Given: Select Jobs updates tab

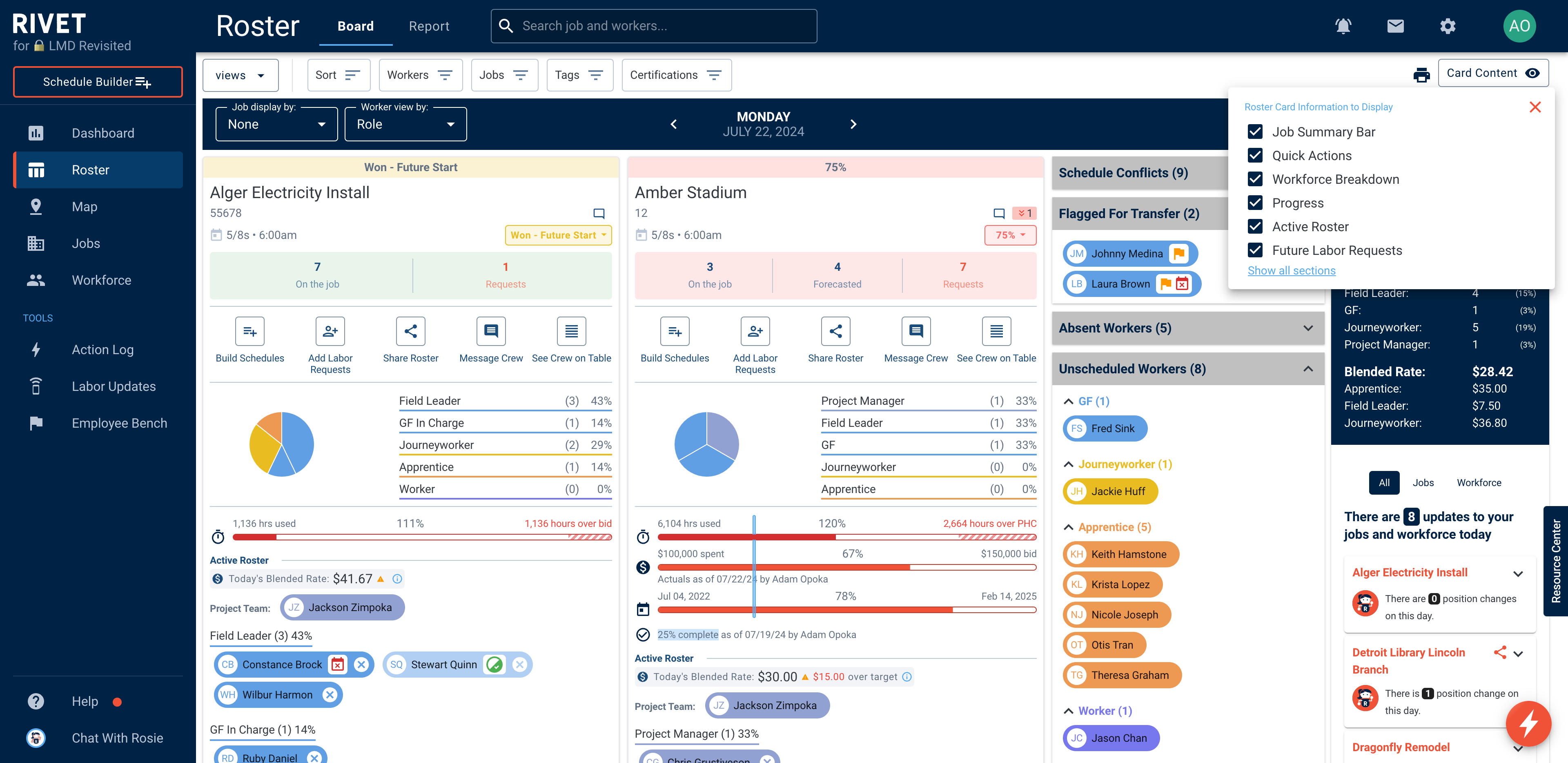Looking at the screenshot, I should coord(1423,482).
